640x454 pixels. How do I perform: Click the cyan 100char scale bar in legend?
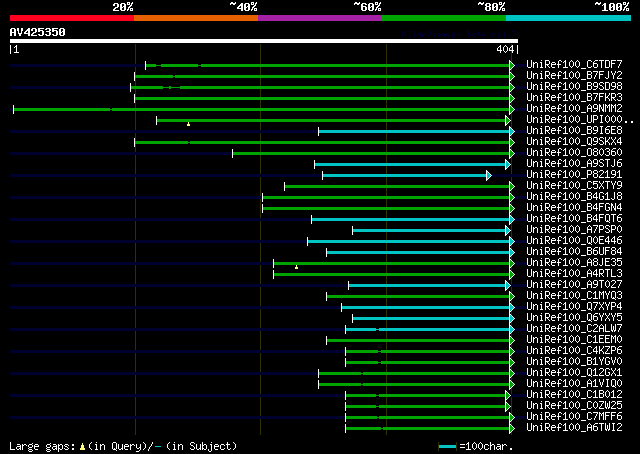coord(448,446)
